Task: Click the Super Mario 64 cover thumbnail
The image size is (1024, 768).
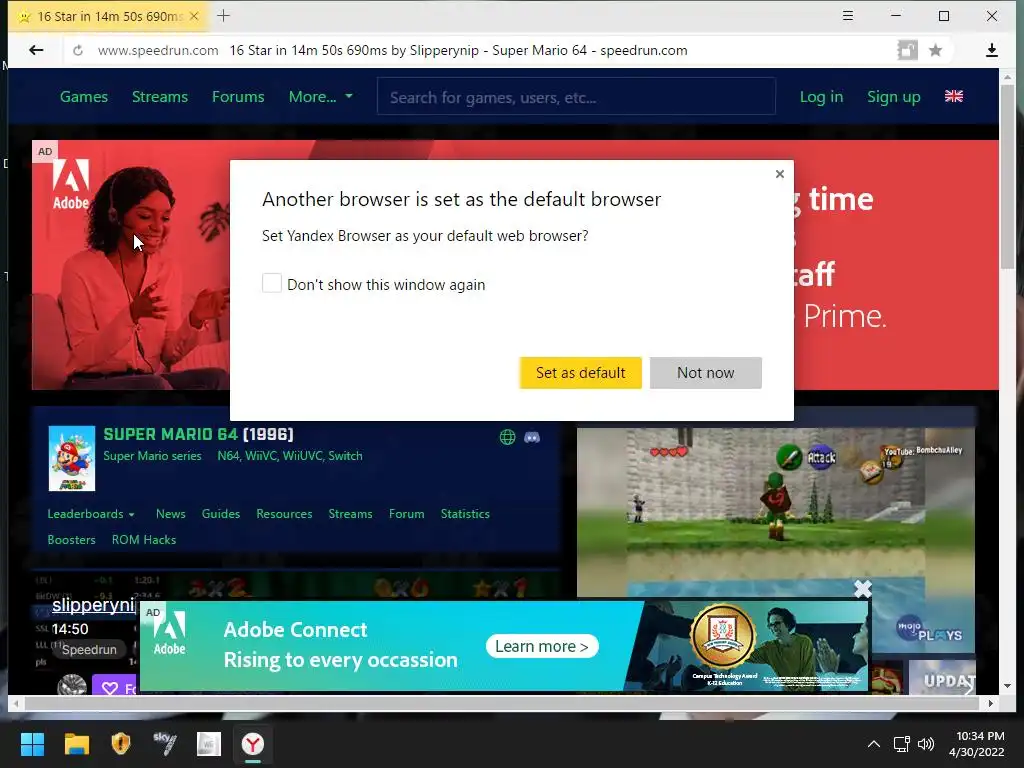Action: tap(72, 458)
